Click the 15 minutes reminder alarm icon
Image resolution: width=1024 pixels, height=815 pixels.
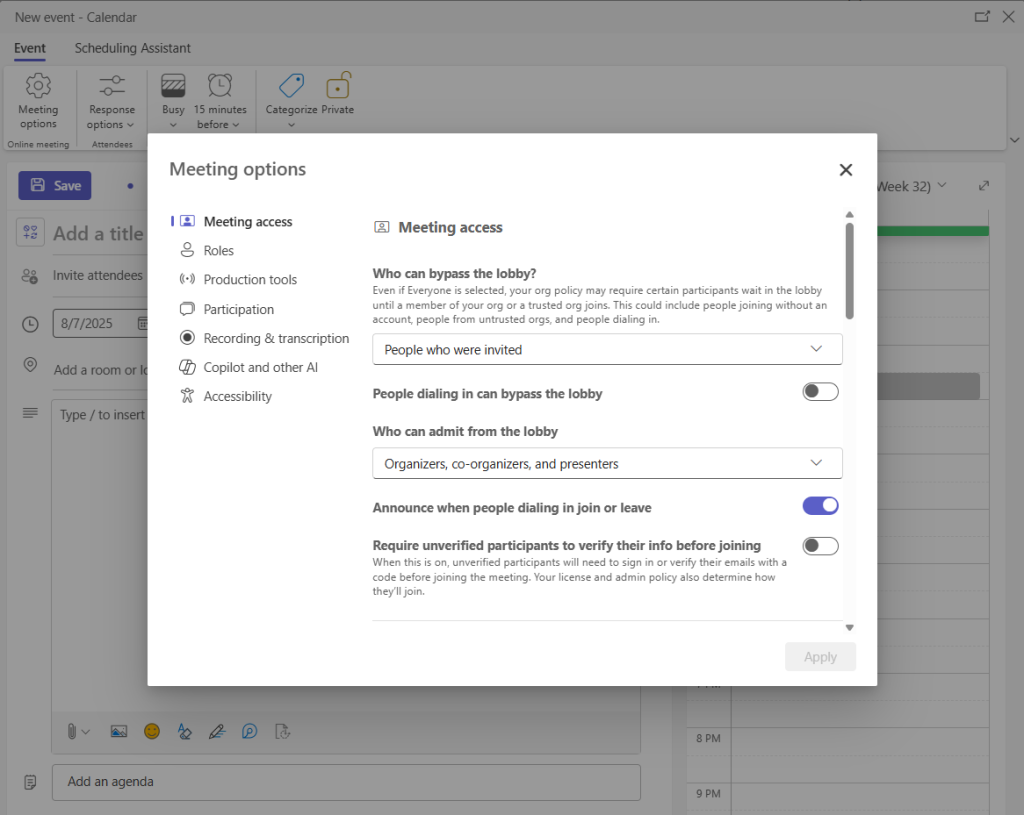(220, 86)
